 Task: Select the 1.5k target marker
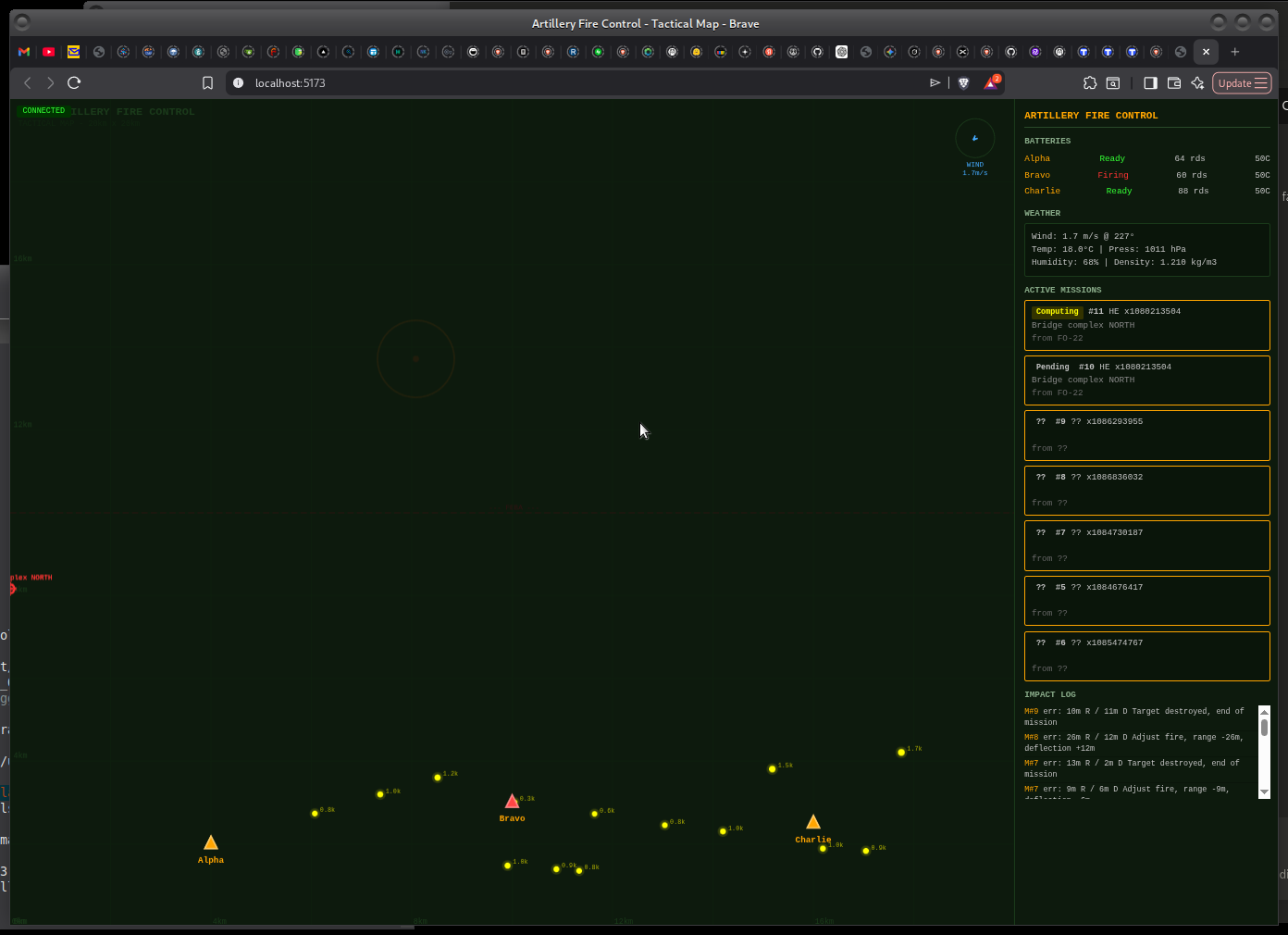[x=772, y=767]
